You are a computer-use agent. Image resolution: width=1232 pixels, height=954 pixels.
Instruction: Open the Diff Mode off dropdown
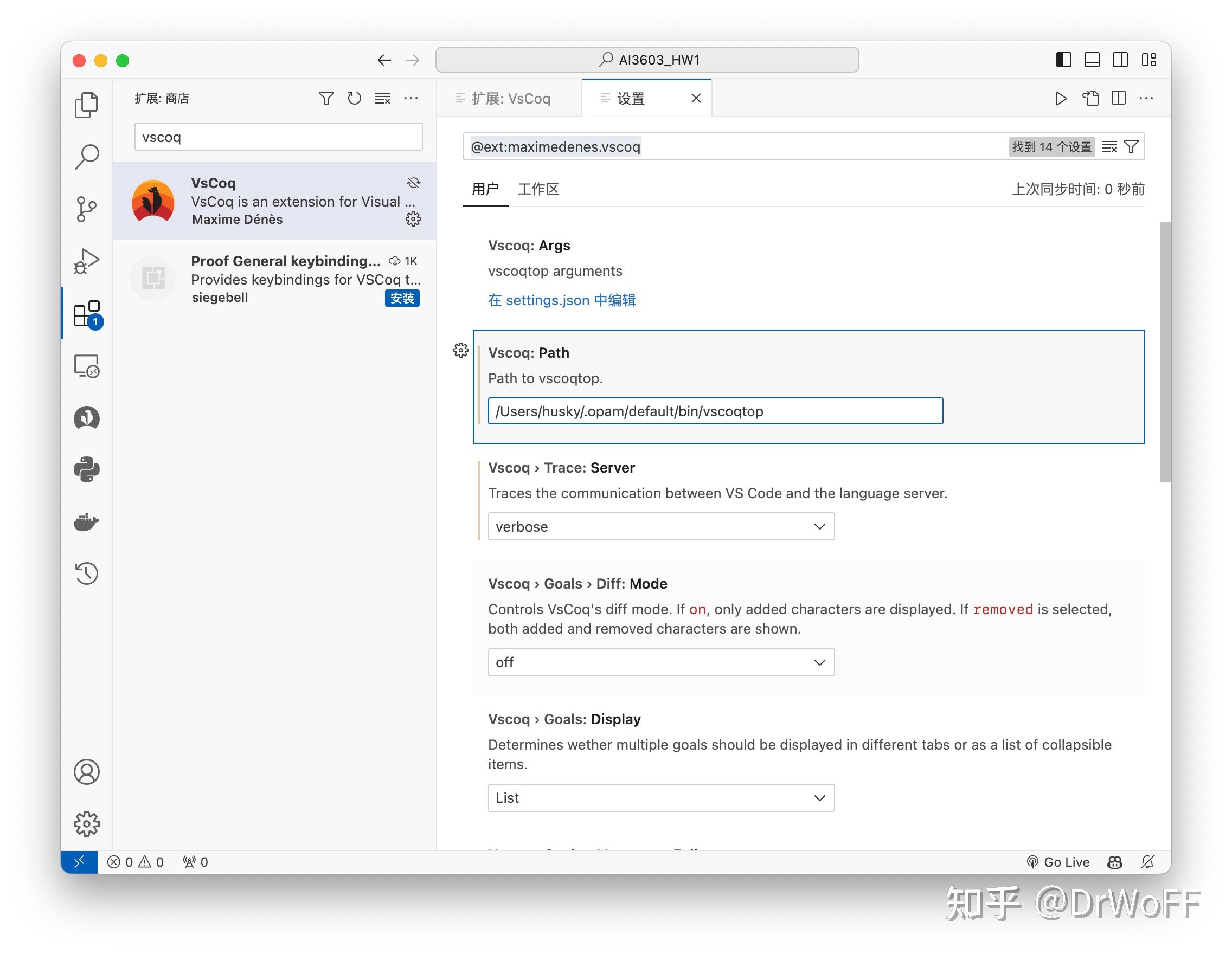tap(660, 662)
